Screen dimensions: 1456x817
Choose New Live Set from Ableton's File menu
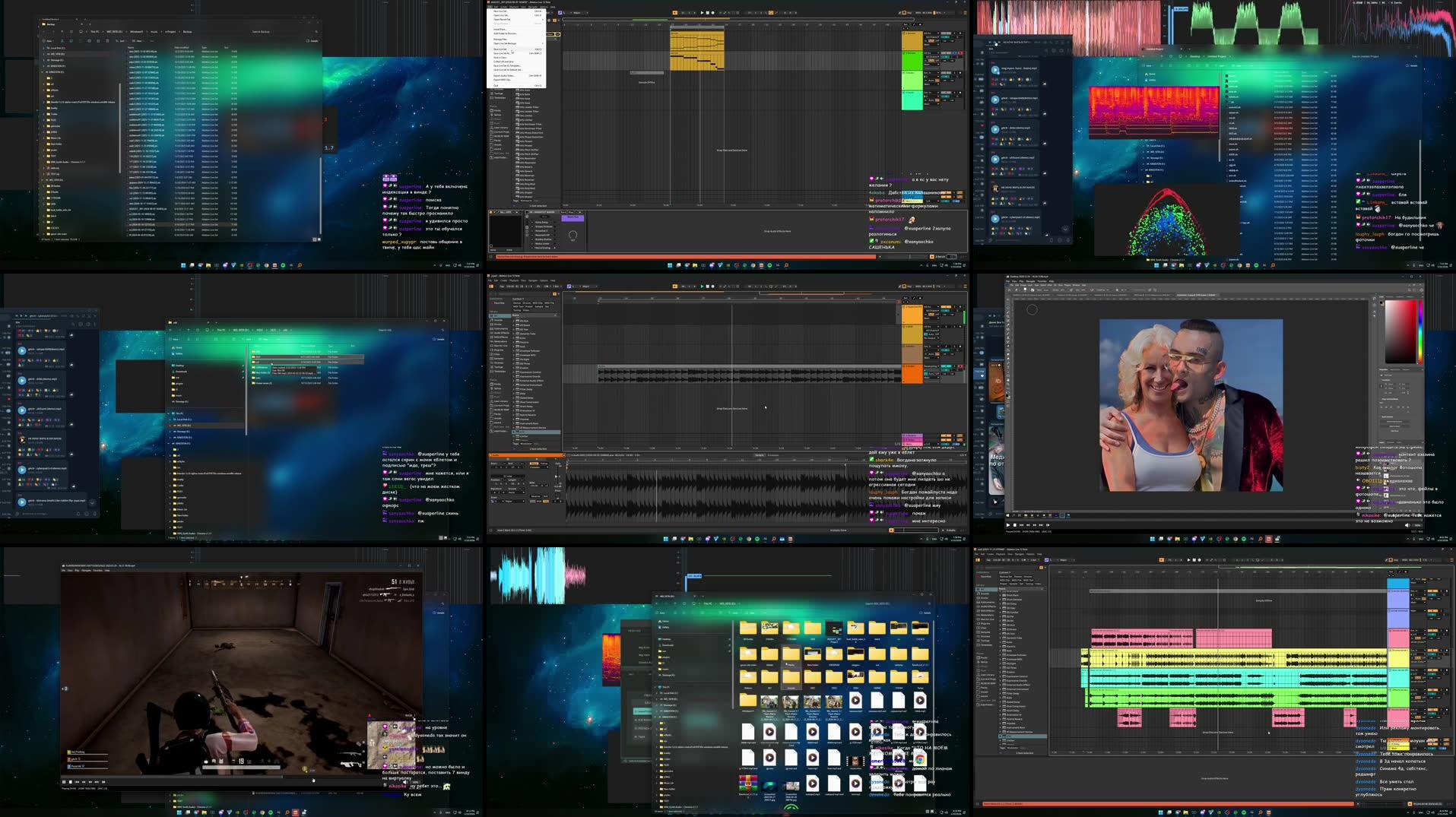(x=516, y=11)
